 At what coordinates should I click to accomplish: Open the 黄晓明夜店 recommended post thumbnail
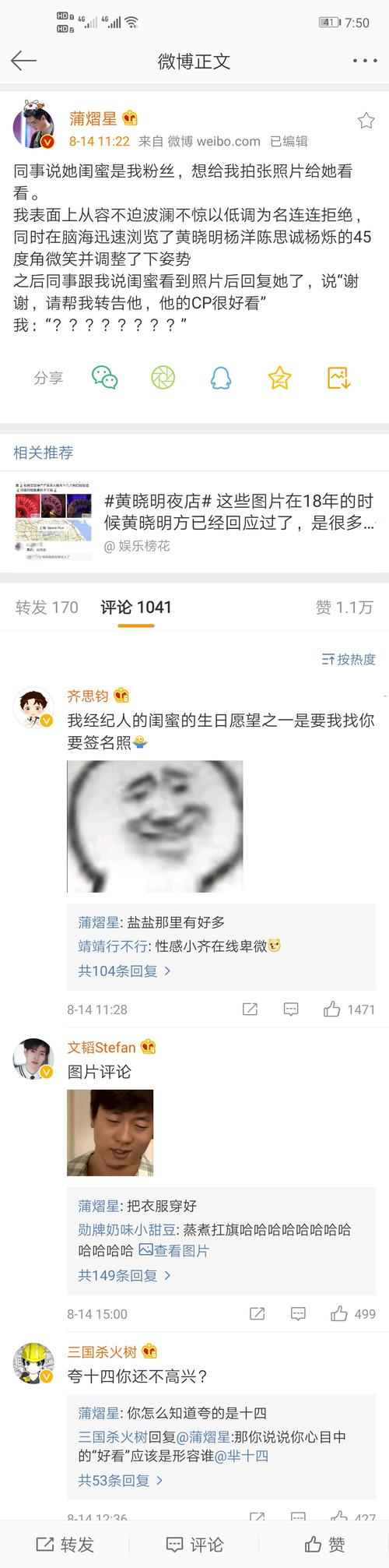point(53,522)
